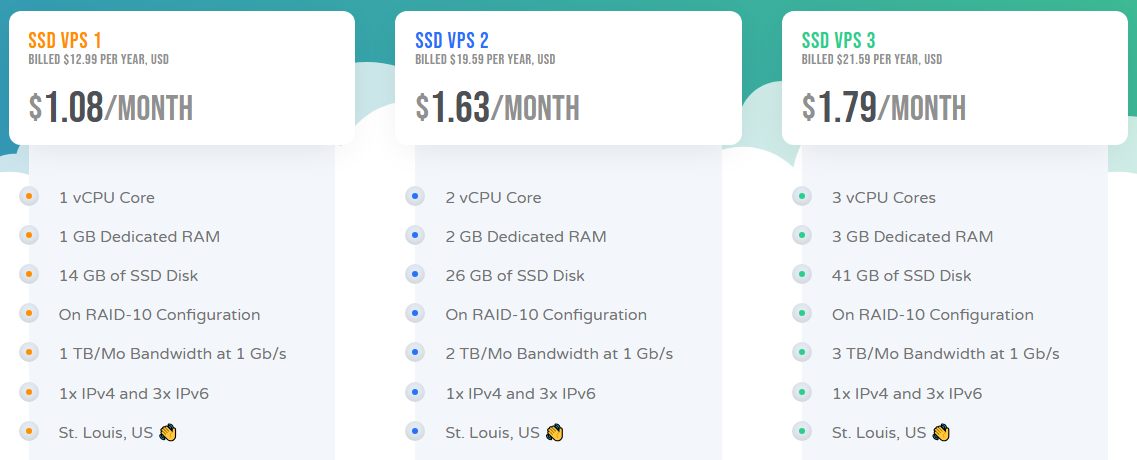Click the blue bullet beside 2 GB Dedicated RAM
This screenshot has width=1137, height=460.
coord(416,236)
